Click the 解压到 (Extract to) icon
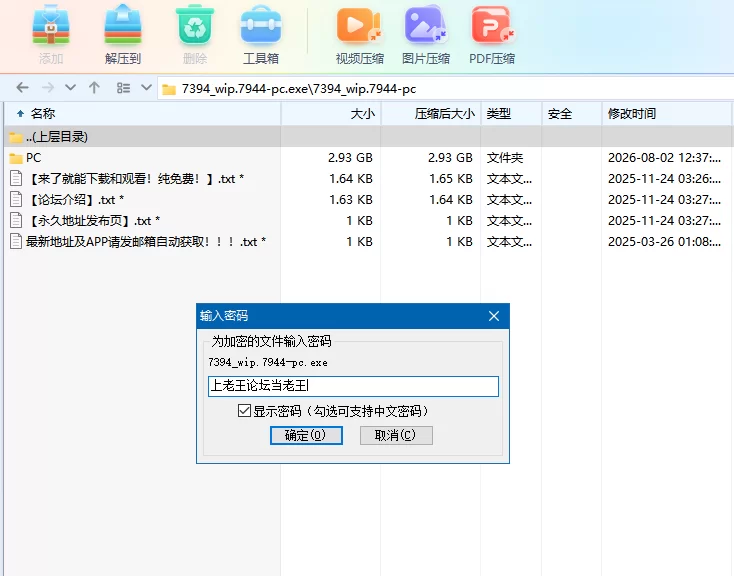 [123, 34]
